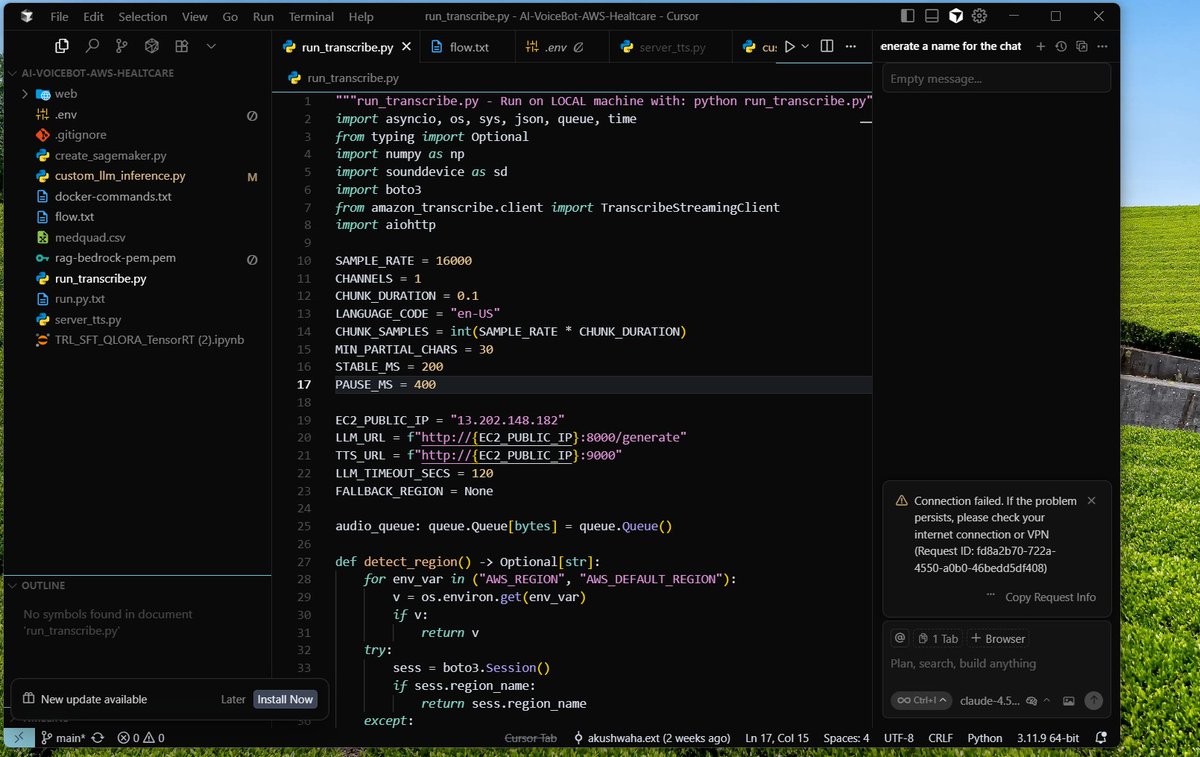
Task: Open the chat icon left of the chat panel ellipsis
Action: pyautogui.click(x=1081, y=46)
